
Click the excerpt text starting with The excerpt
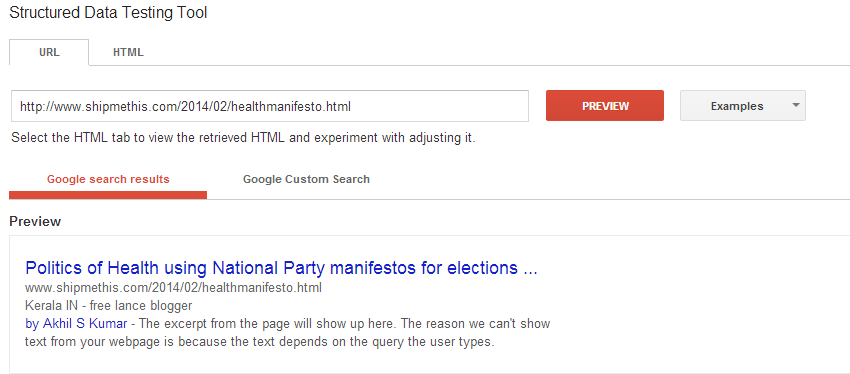pos(345,324)
